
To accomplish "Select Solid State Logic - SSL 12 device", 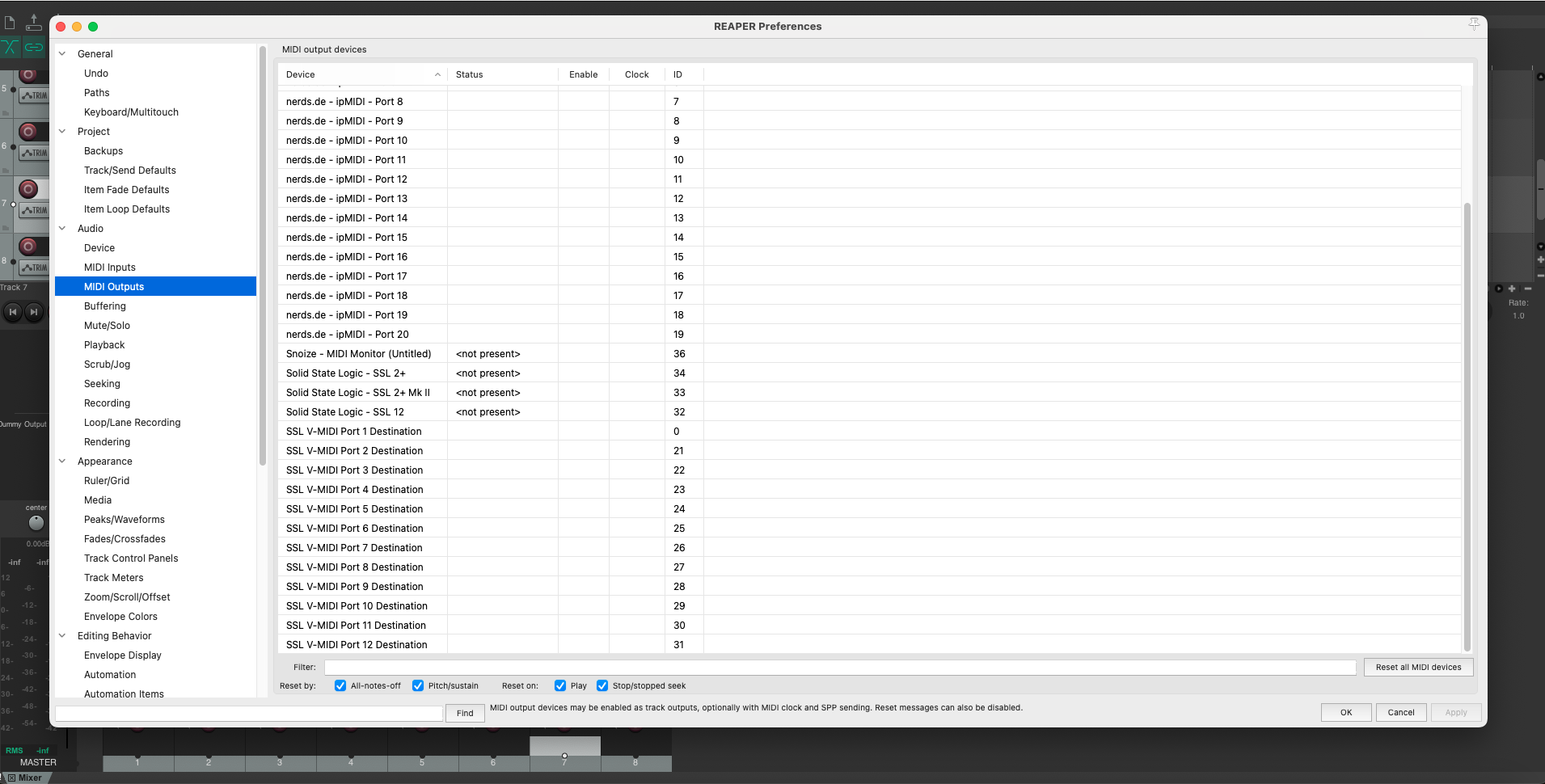I will tap(869, 411).
